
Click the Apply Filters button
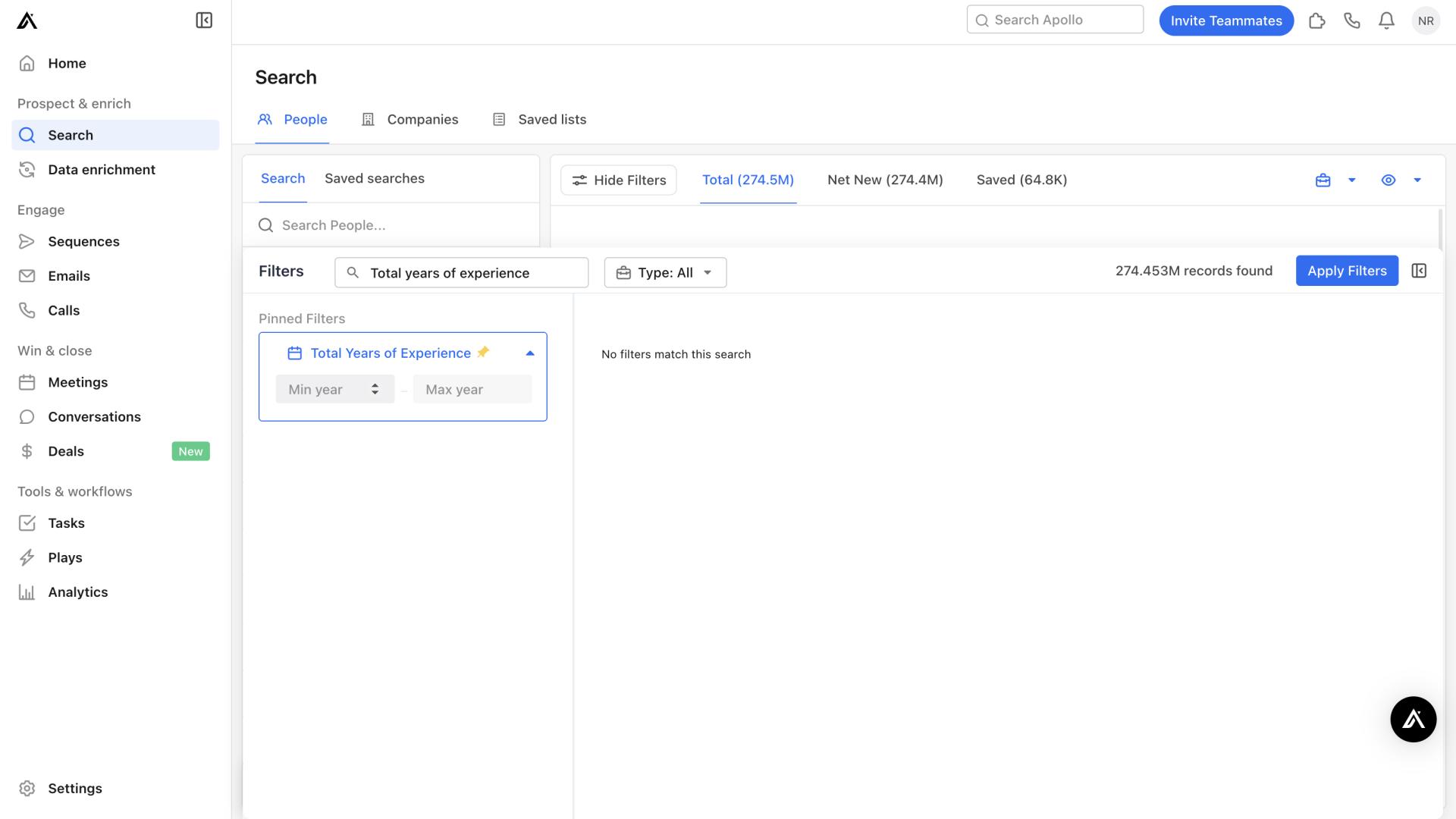1346,270
